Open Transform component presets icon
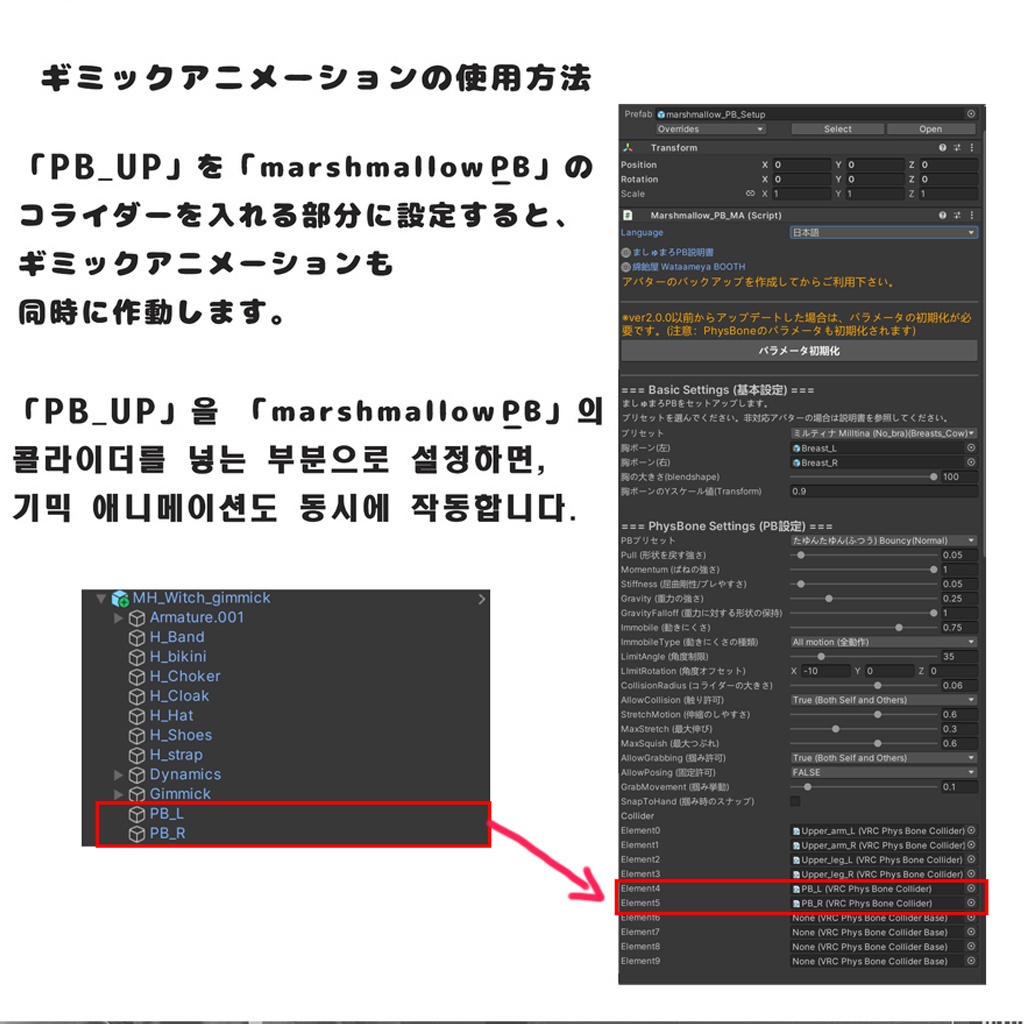1024x1024 pixels. coord(957,148)
